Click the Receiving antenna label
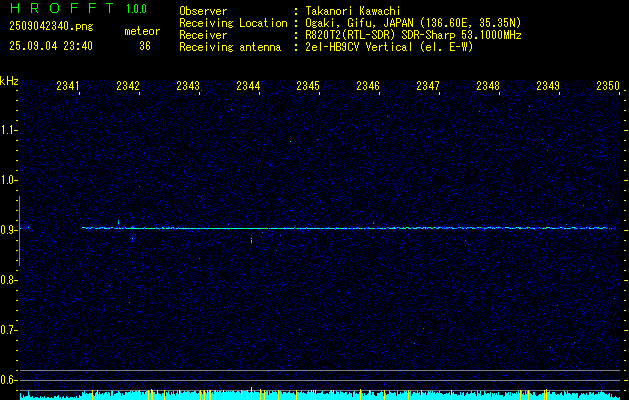The height and width of the screenshot is (400, 629). click(230, 47)
